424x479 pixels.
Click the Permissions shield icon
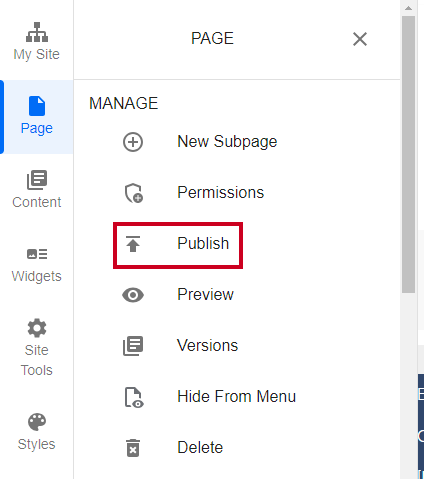134,193
